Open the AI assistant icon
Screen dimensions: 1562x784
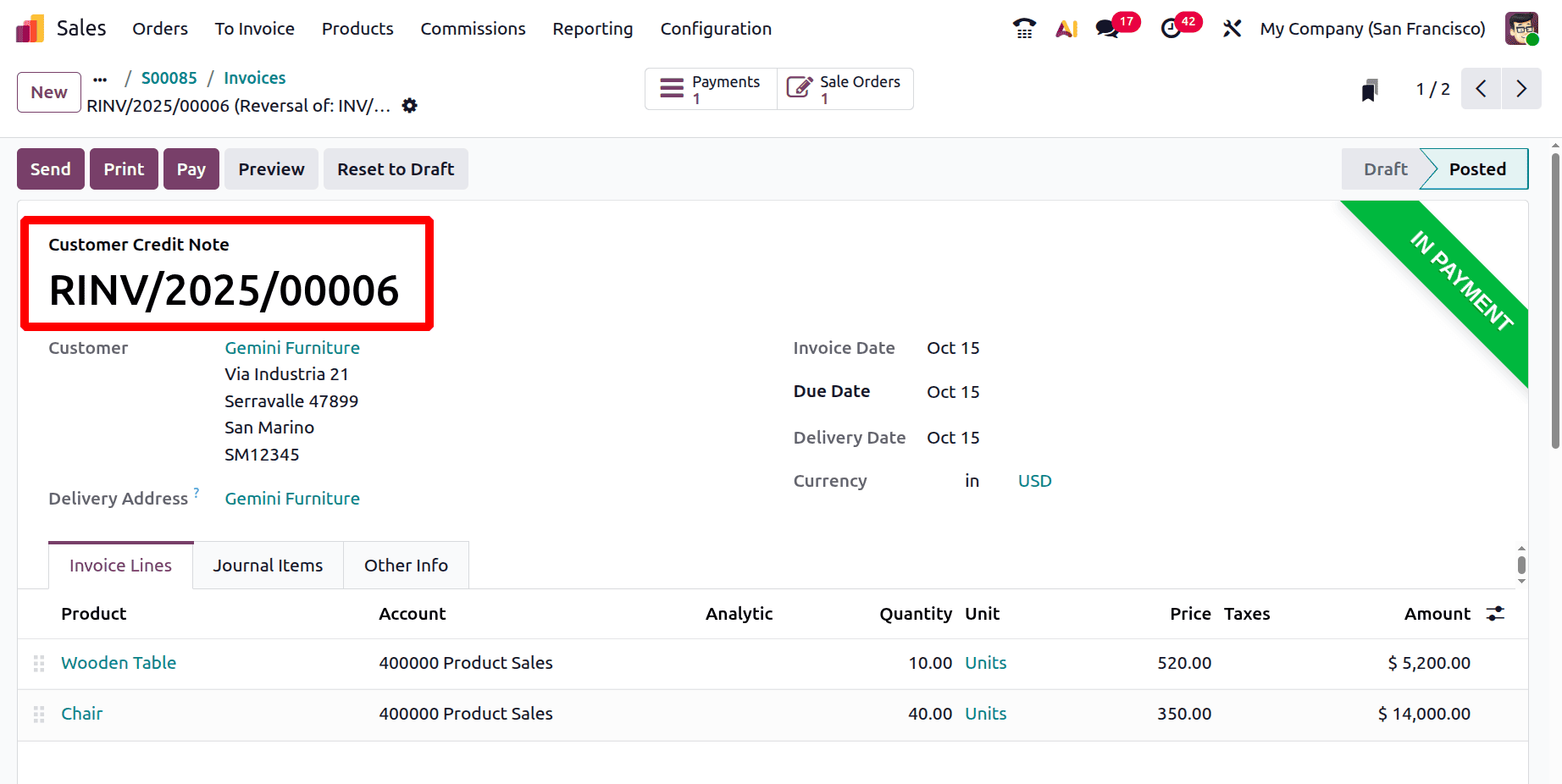click(1066, 28)
